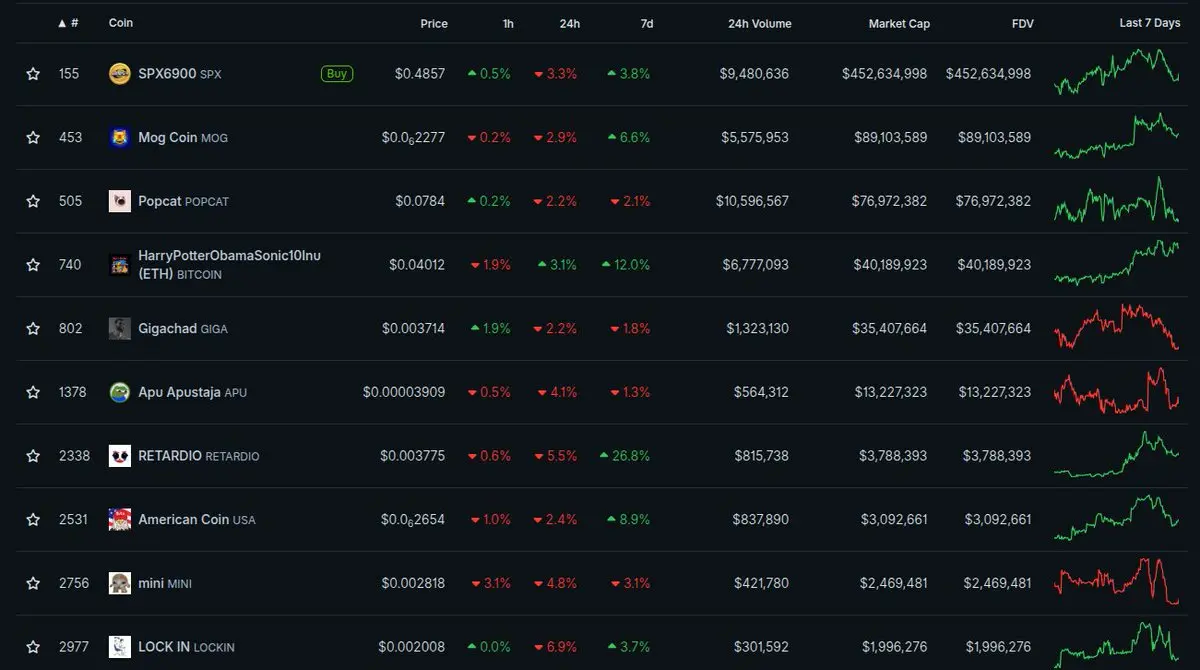Click the Buy button for SPX6900
The image size is (1200, 670).
coord(337,73)
